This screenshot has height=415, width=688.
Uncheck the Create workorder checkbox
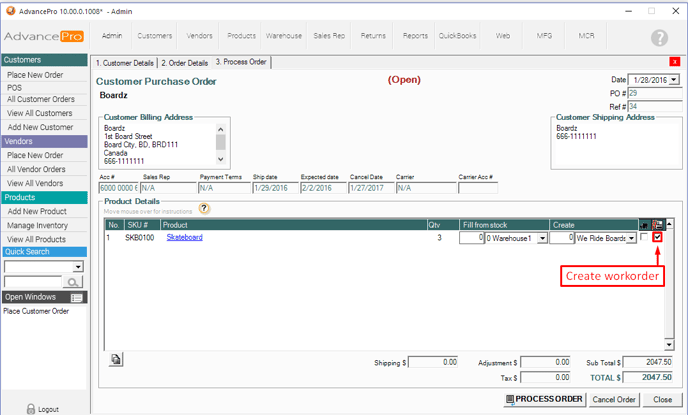pos(657,238)
